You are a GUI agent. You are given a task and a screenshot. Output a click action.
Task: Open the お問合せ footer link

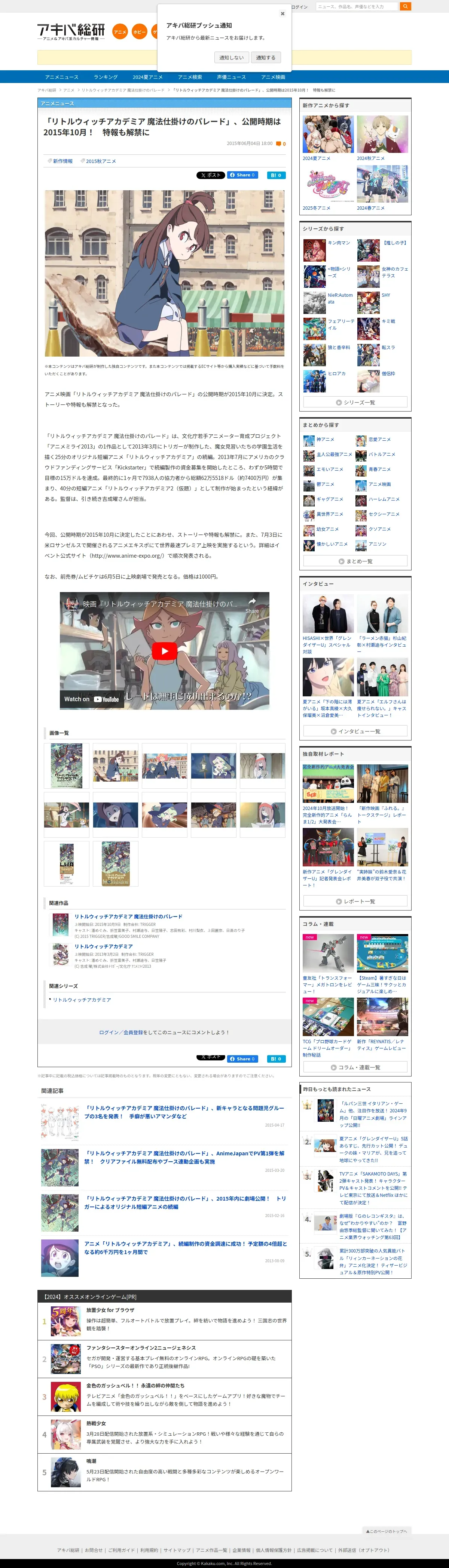pyautogui.click(x=94, y=1550)
